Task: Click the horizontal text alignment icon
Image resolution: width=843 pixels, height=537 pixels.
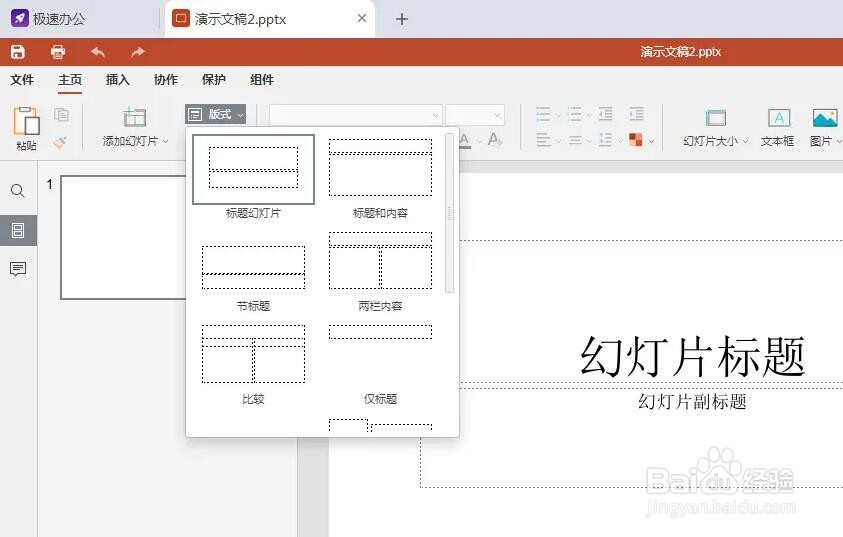Action: (x=544, y=140)
